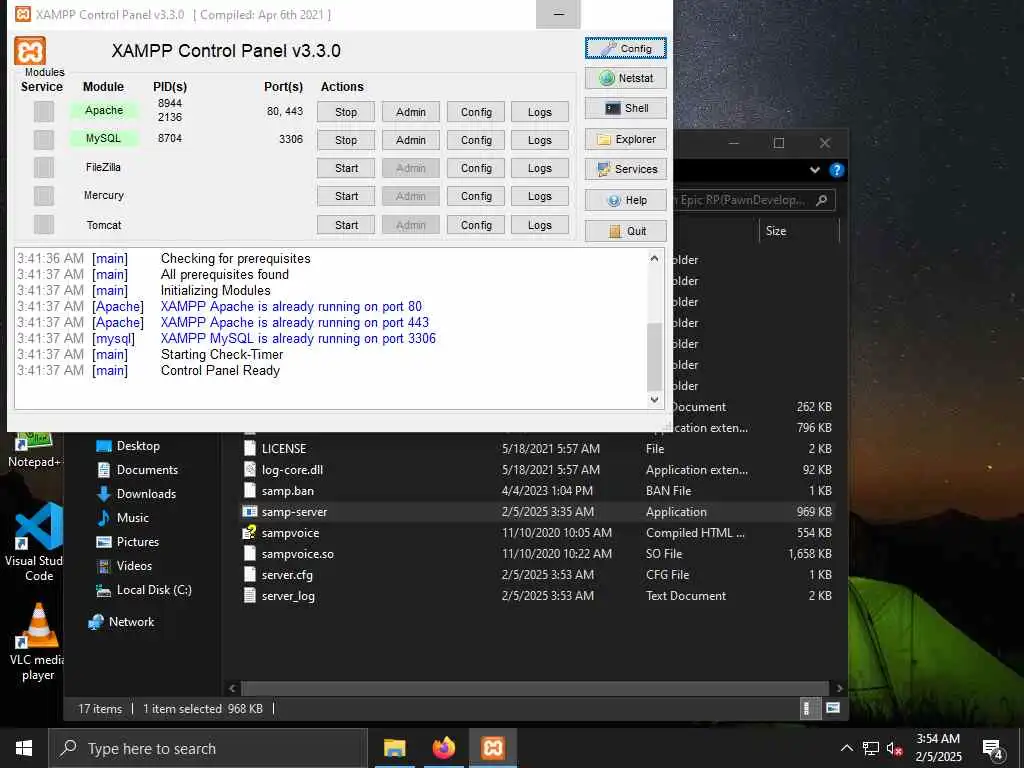Open Music folder in sidebar
This screenshot has width=1024, height=768.
123,518
